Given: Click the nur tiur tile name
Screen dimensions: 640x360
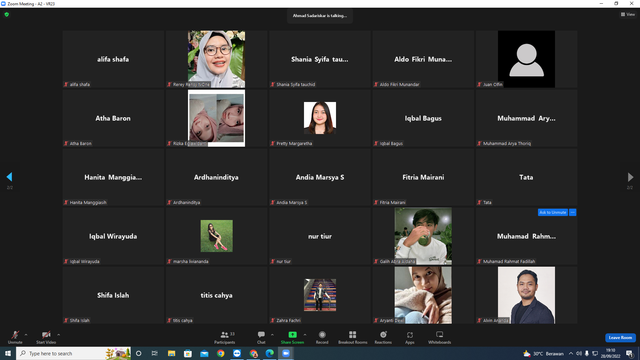Looking at the screenshot, I should [x=320, y=236].
